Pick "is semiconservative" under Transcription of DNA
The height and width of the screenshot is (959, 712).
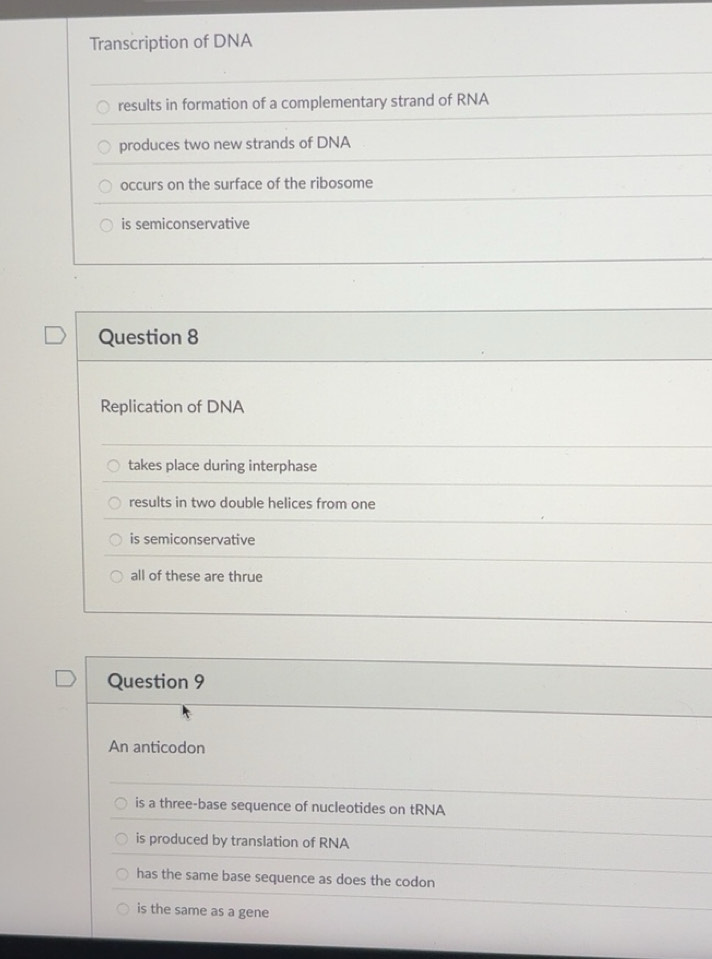click(x=106, y=225)
